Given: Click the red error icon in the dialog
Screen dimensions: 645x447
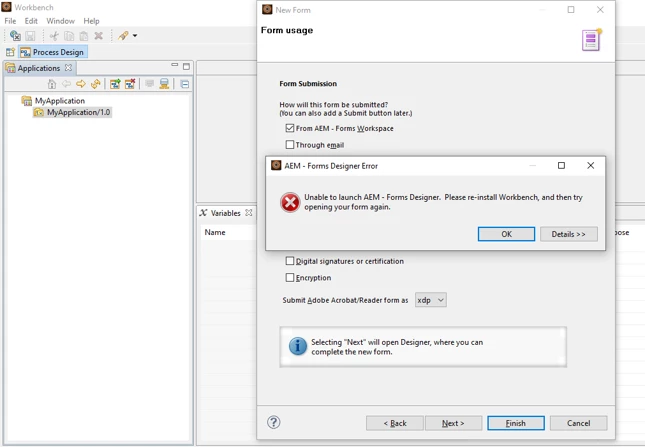Looking at the screenshot, I should point(290,202).
